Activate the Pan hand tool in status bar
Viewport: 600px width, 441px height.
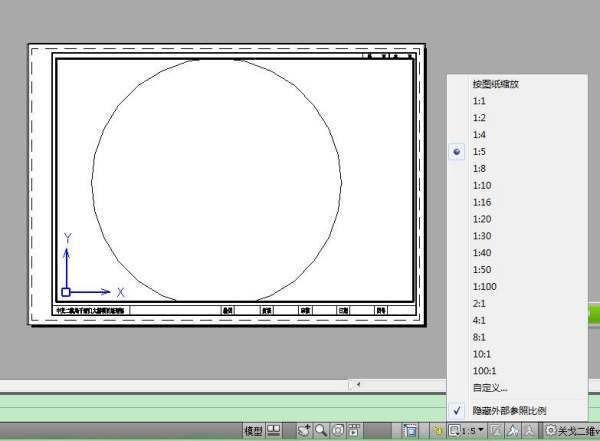click(305, 431)
